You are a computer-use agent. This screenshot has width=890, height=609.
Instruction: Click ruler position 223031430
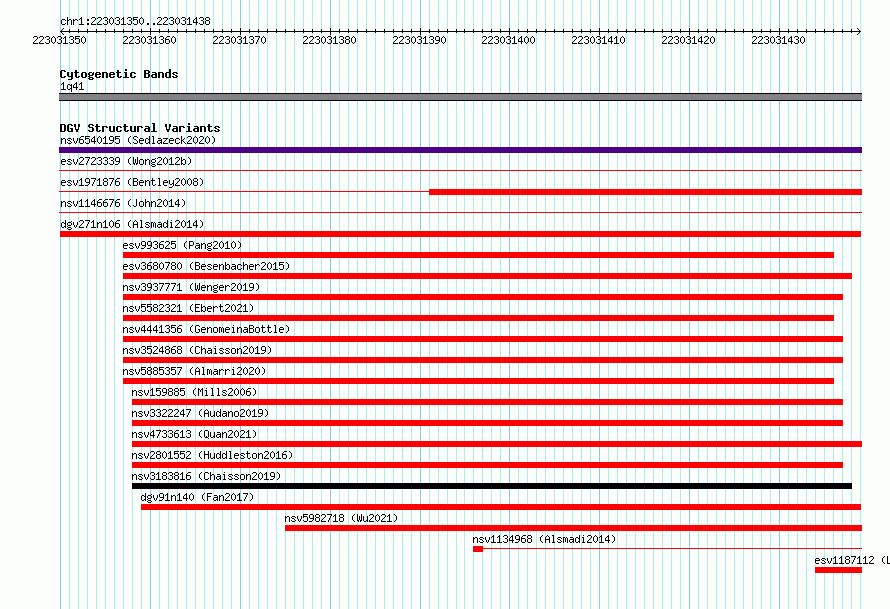click(778, 40)
